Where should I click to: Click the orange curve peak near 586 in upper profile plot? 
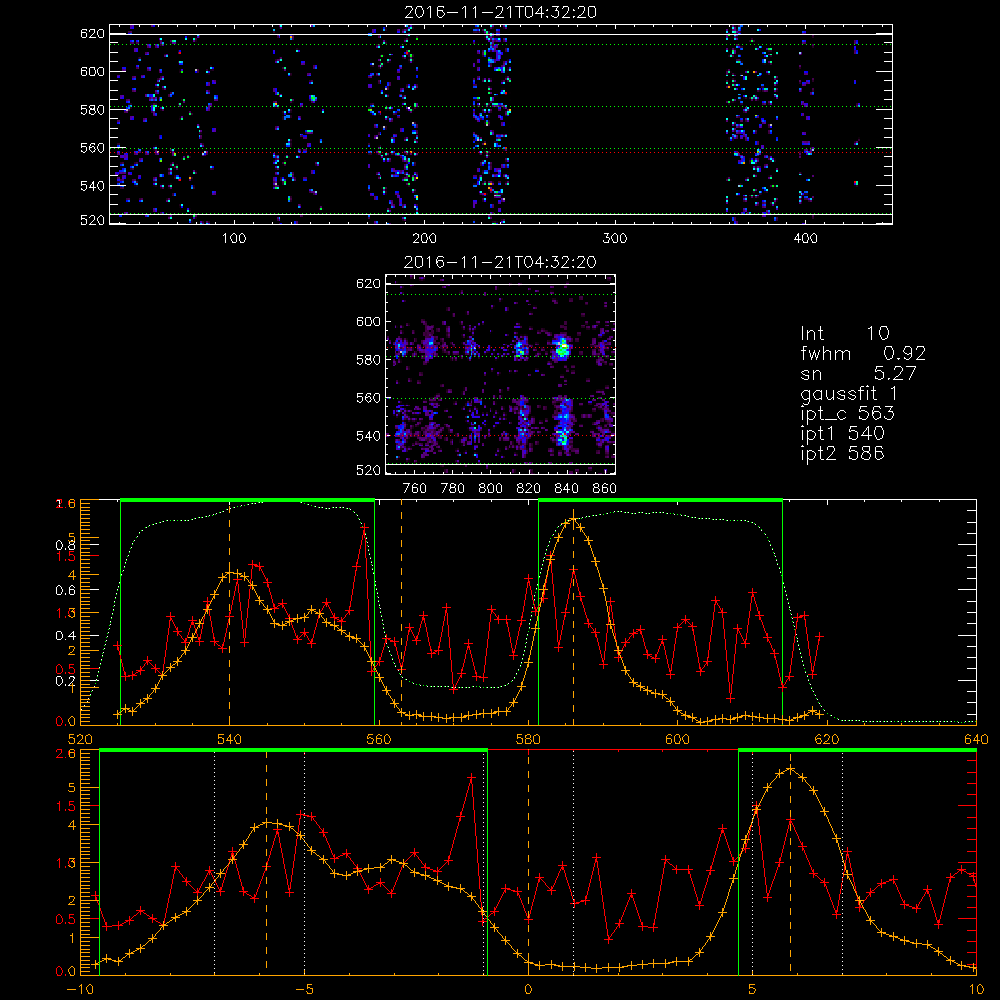(x=573, y=520)
